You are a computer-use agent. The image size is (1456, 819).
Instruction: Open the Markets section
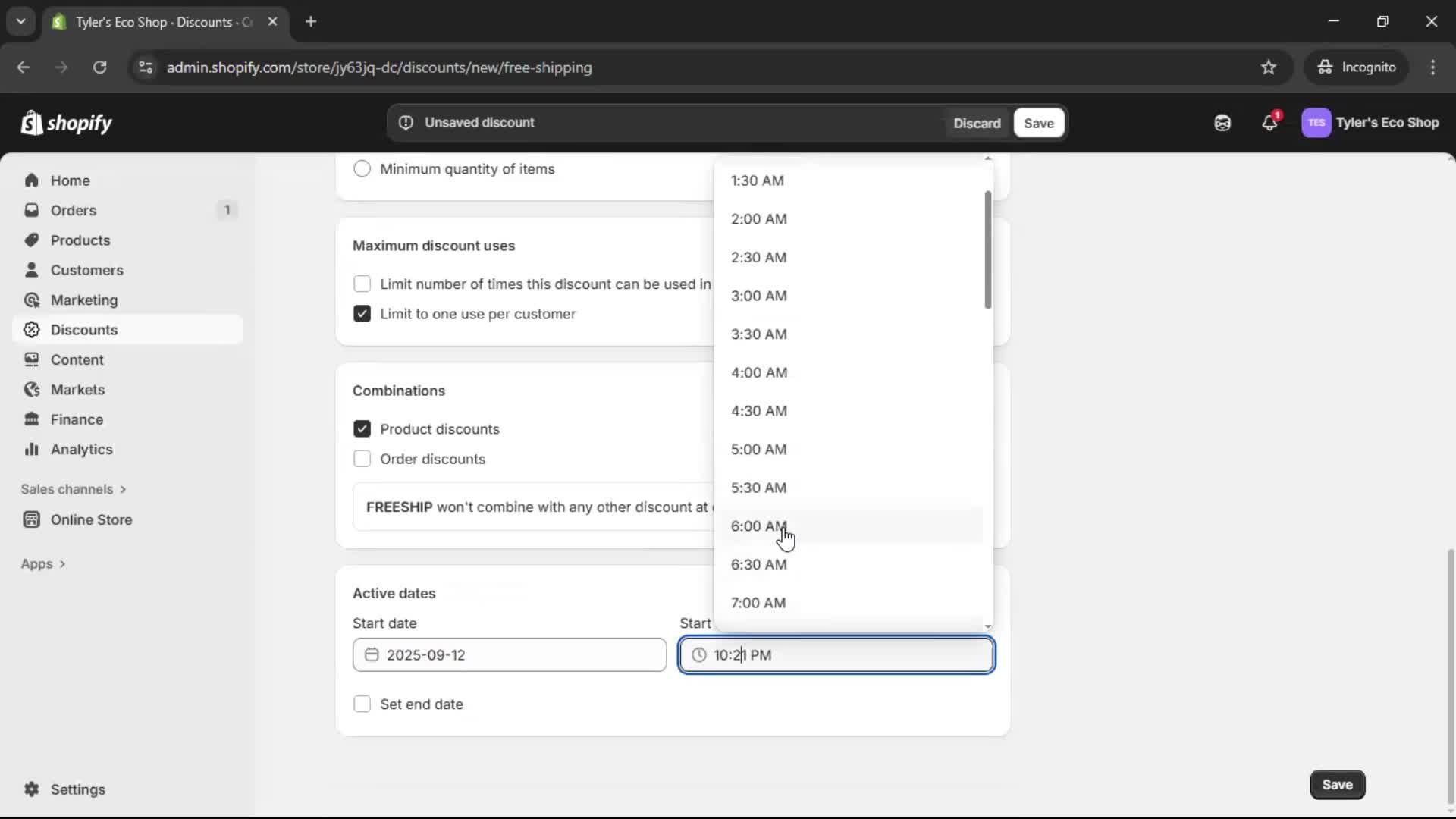pyautogui.click(x=76, y=389)
